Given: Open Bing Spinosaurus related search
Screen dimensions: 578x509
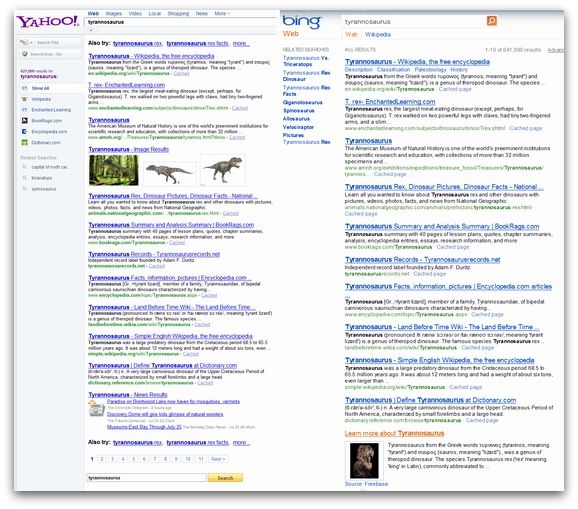Looking at the screenshot, I should click(299, 111).
